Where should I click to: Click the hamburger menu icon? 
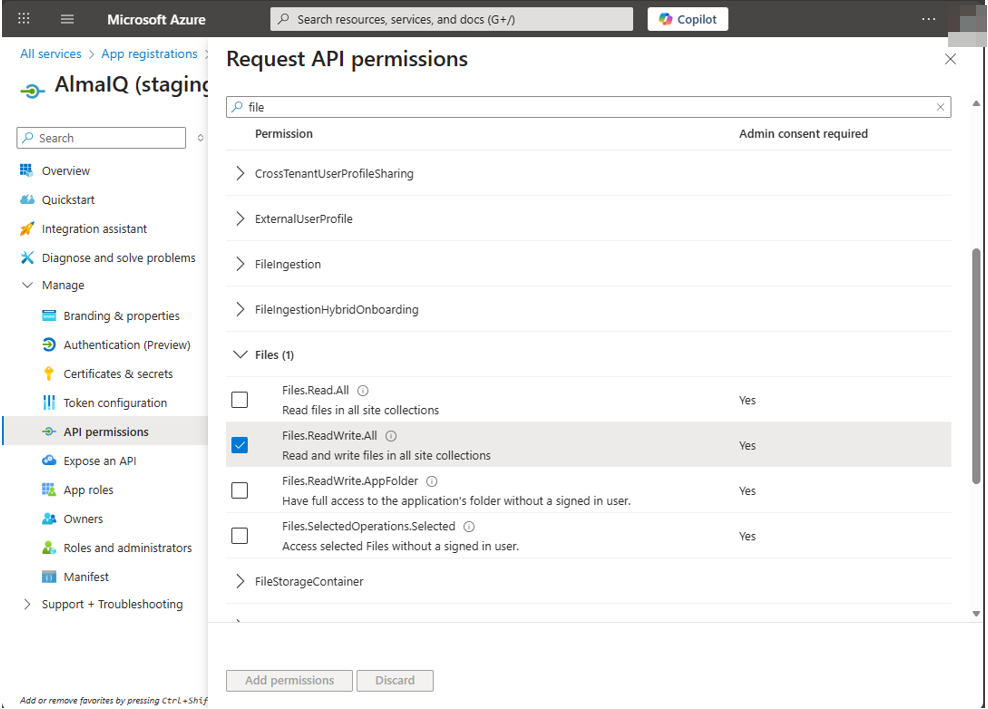(x=66, y=18)
